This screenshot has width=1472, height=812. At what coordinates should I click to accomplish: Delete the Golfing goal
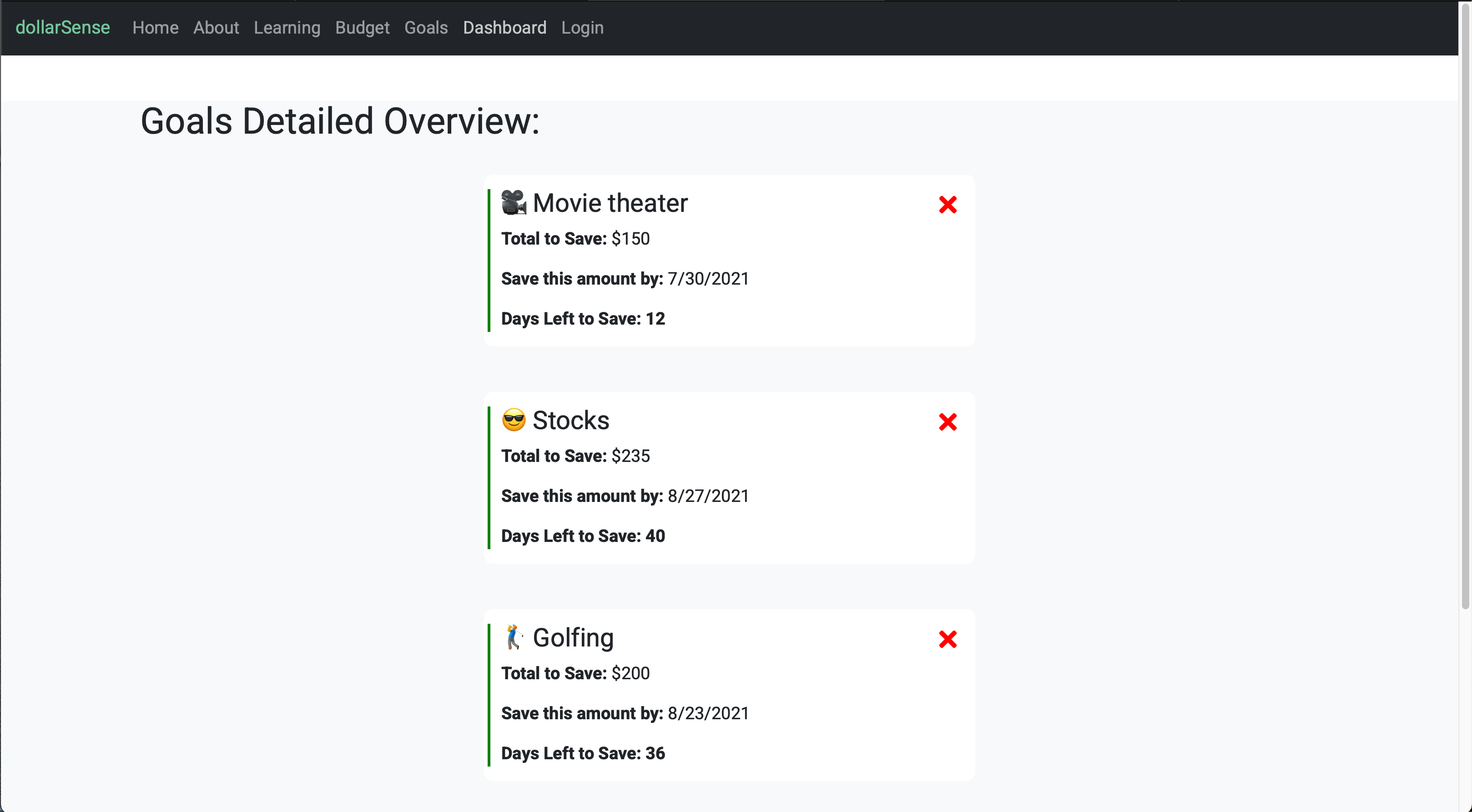(x=948, y=639)
